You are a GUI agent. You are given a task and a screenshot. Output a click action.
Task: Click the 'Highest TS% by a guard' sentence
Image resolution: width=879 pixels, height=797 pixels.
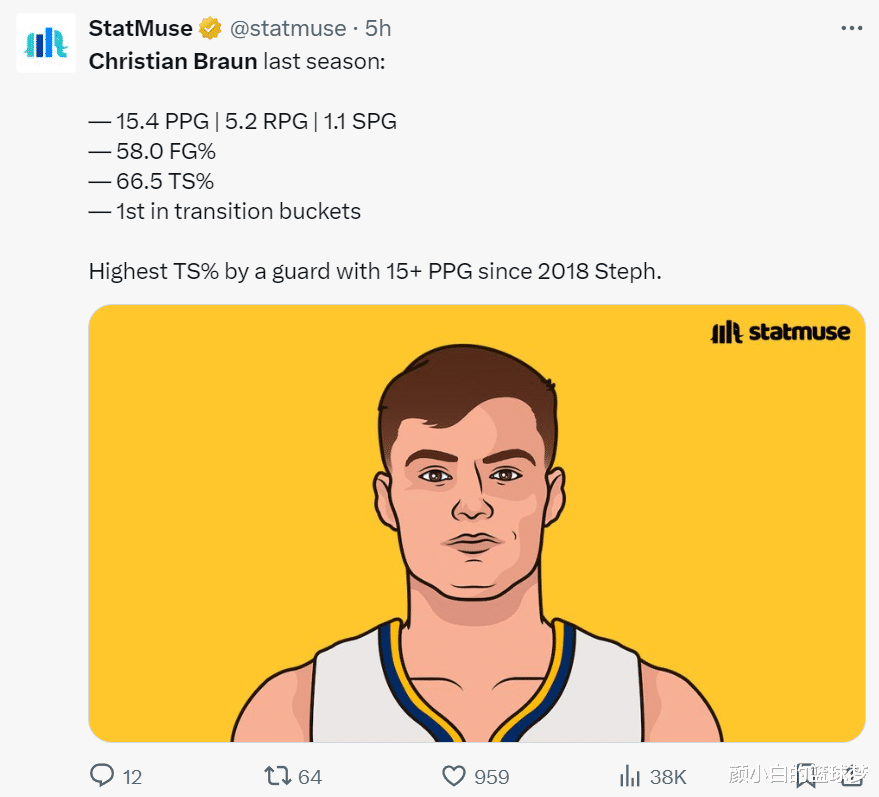pyautogui.click(x=375, y=271)
